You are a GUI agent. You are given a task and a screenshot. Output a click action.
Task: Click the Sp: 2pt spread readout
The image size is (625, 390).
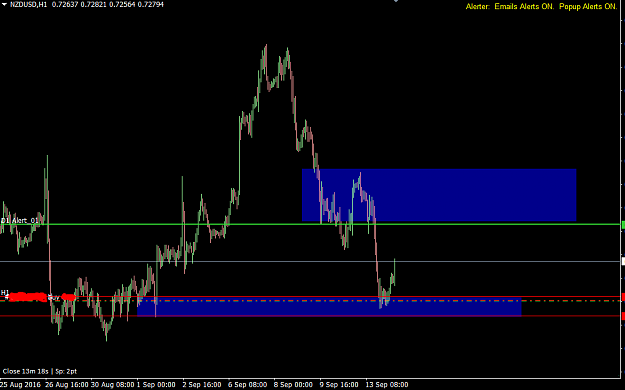click(66, 371)
